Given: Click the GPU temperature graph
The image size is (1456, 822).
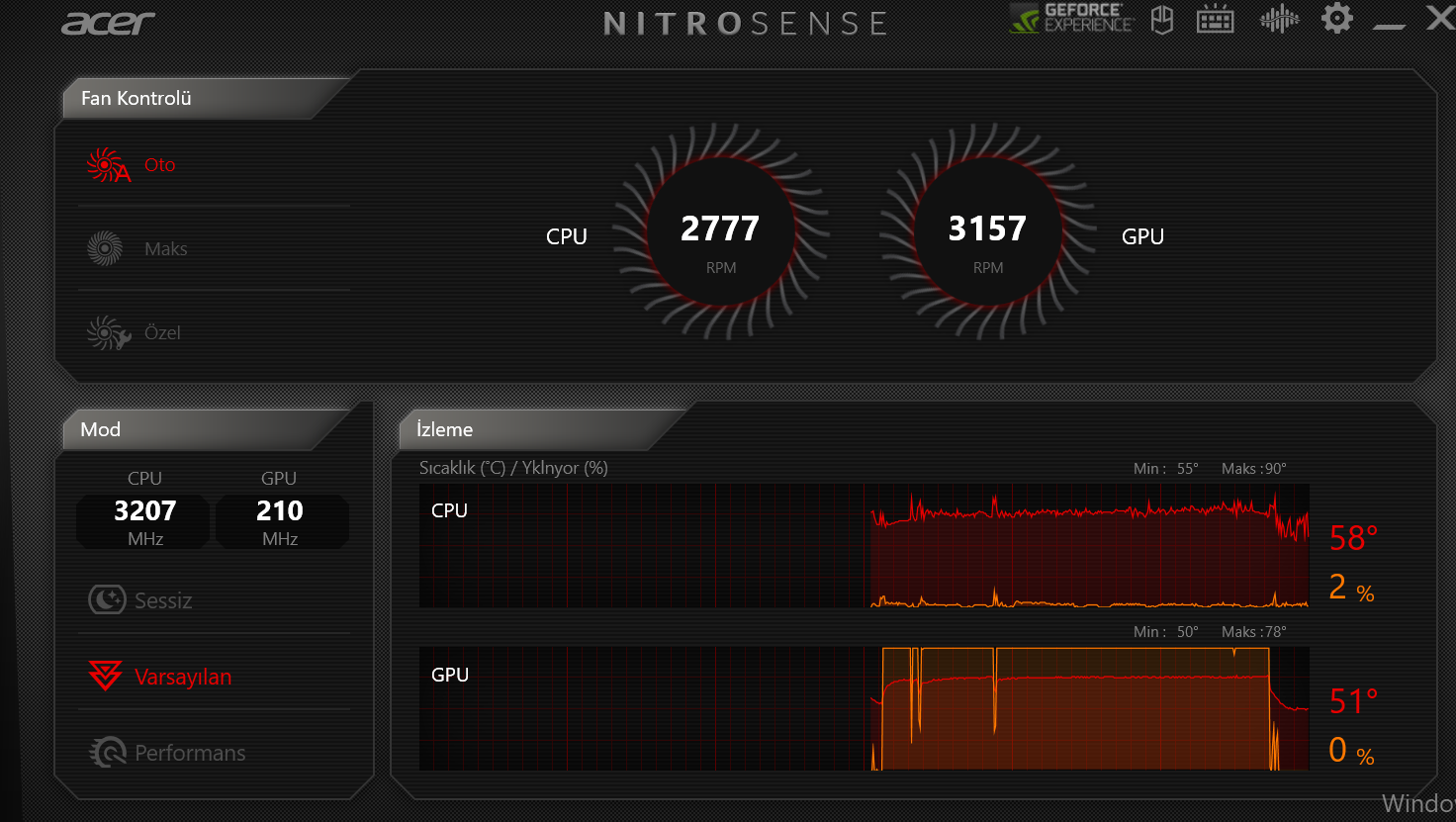Looking at the screenshot, I should click(864, 708).
